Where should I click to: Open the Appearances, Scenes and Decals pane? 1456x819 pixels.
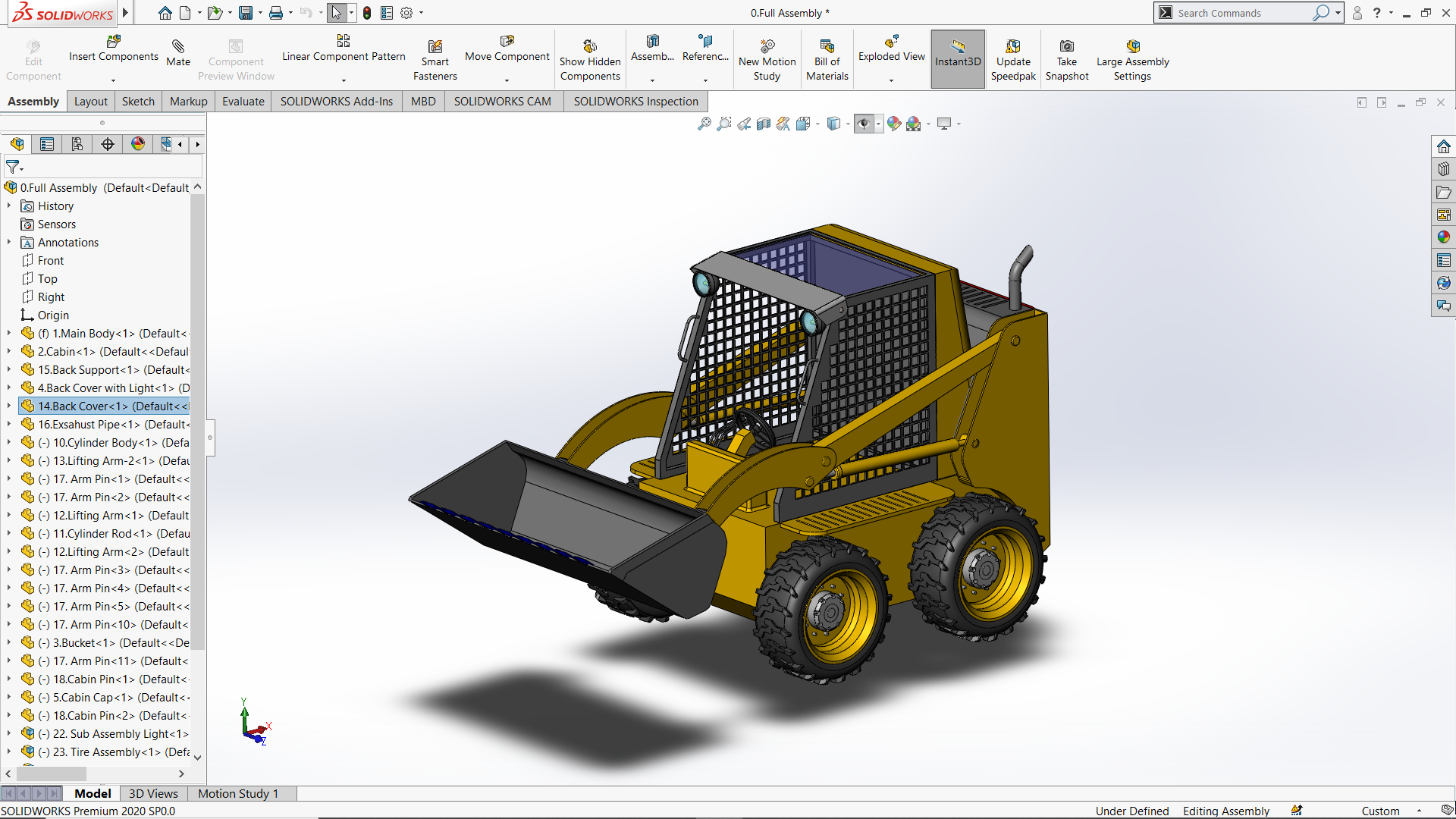tap(1444, 237)
